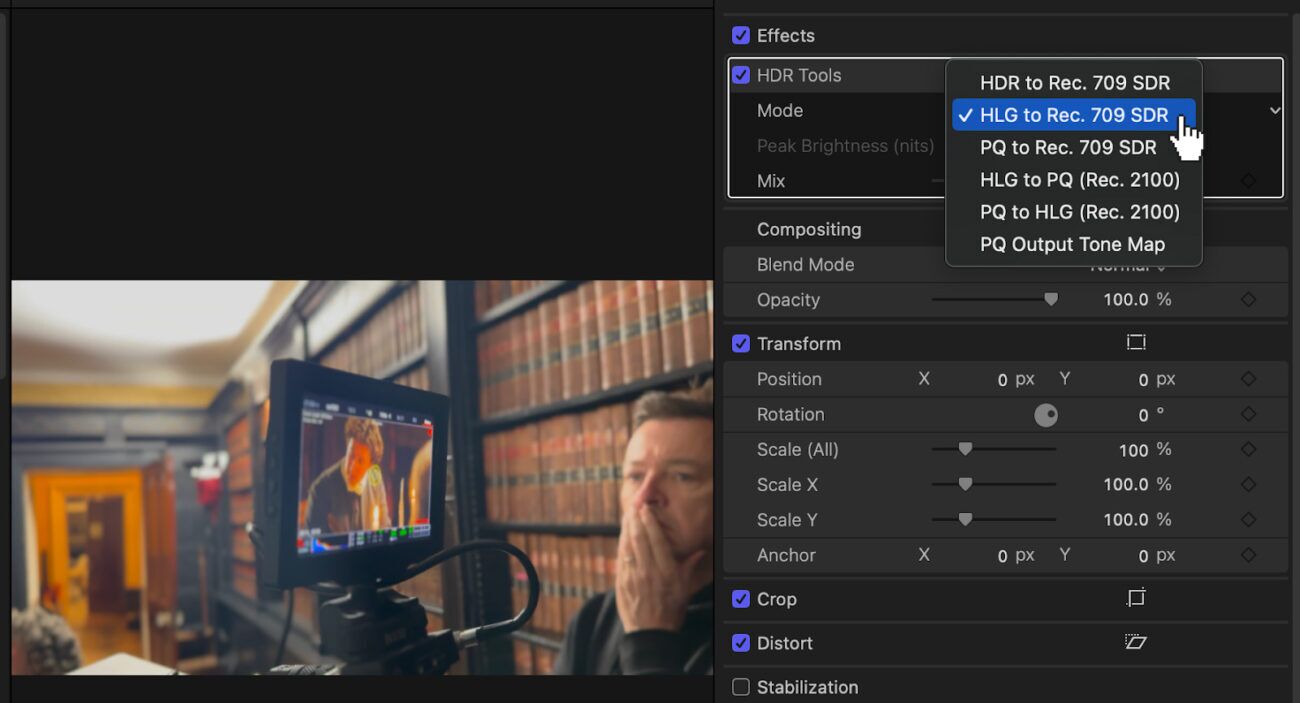Add a keyframe for Opacity
This screenshot has height=703, width=1300.
point(1248,299)
